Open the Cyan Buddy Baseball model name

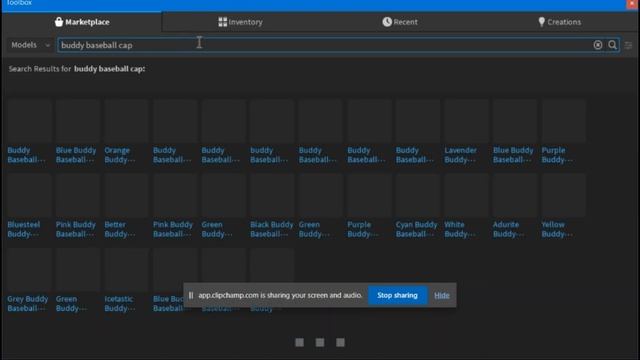point(416,229)
